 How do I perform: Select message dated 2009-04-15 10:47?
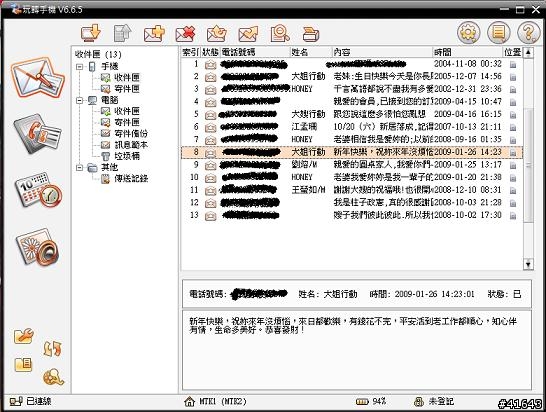352,102
